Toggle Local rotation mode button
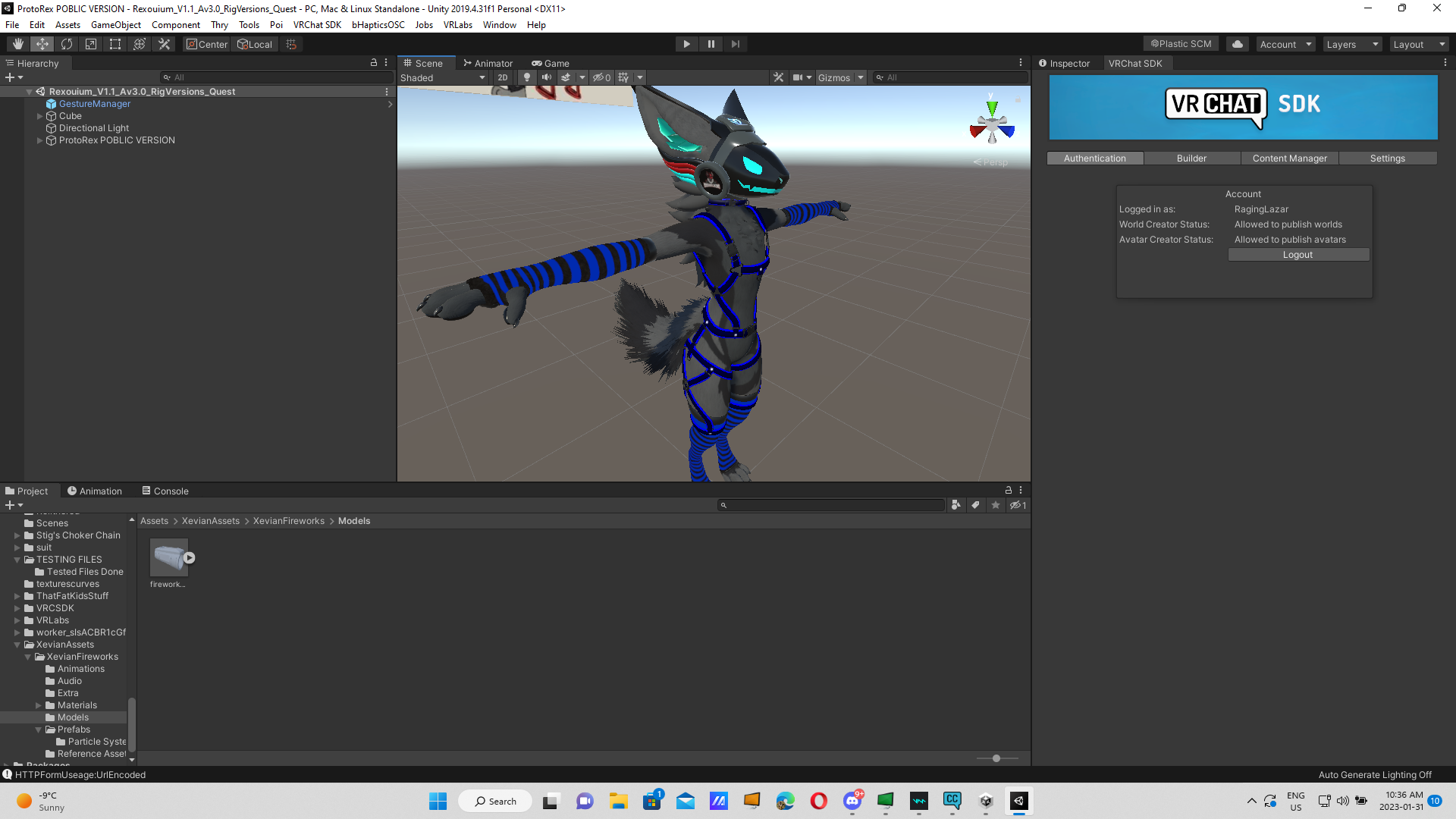 click(255, 44)
